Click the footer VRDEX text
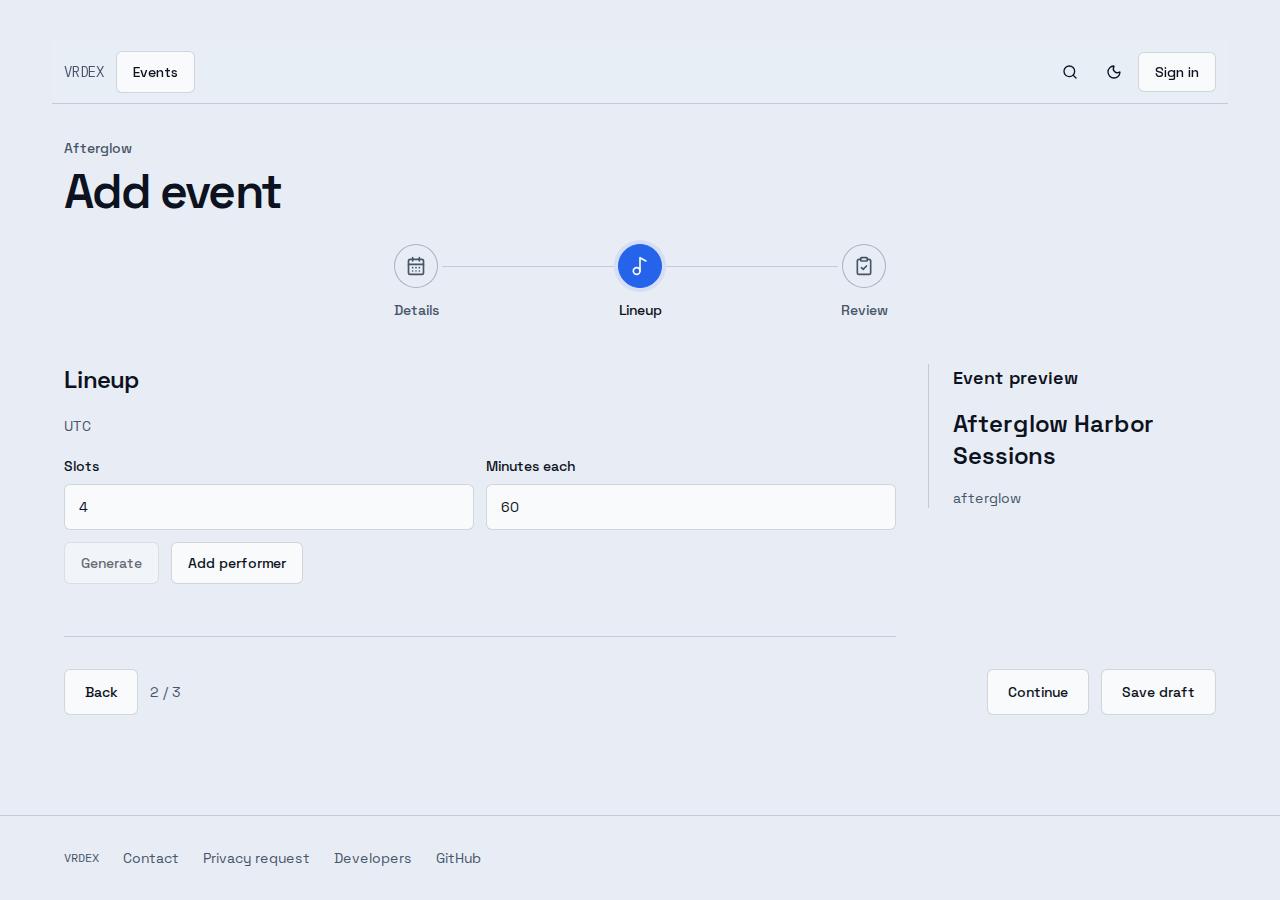This screenshot has height=900, width=1280. click(81, 858)
